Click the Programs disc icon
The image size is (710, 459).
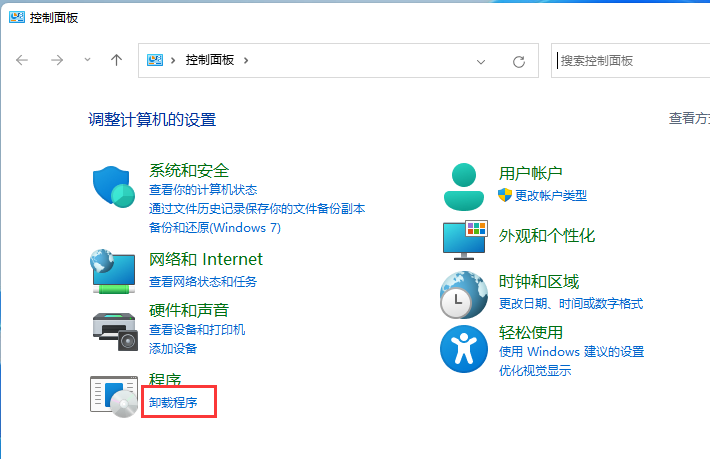pyautogui.click(x=114, y=397)
